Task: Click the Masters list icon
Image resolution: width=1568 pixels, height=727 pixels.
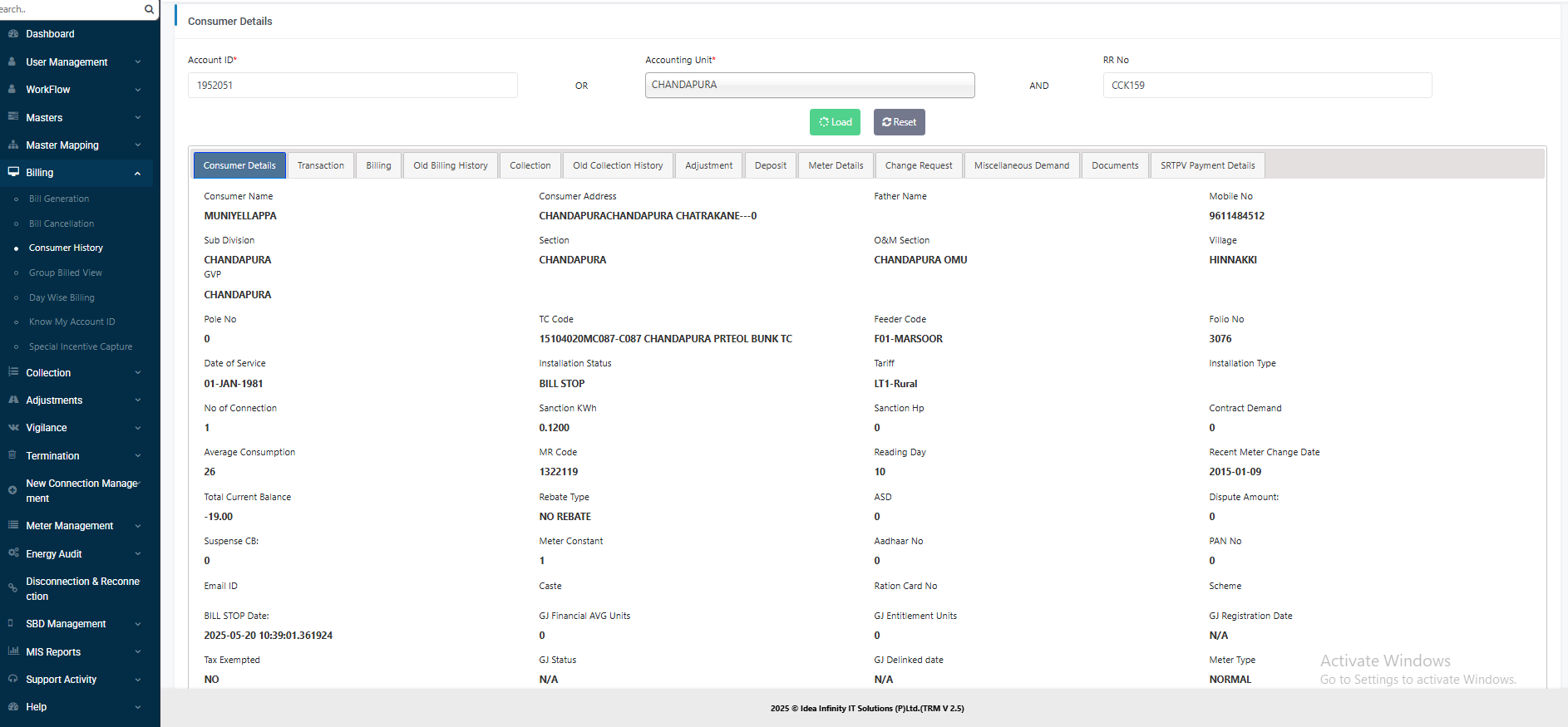Action: pyautogui.click(x=12, y=117)
